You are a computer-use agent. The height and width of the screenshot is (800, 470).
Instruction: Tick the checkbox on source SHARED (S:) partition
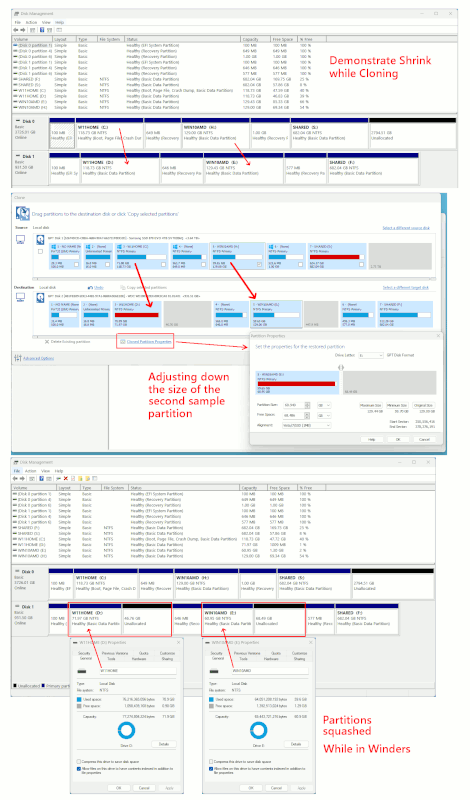pos(361,264)
